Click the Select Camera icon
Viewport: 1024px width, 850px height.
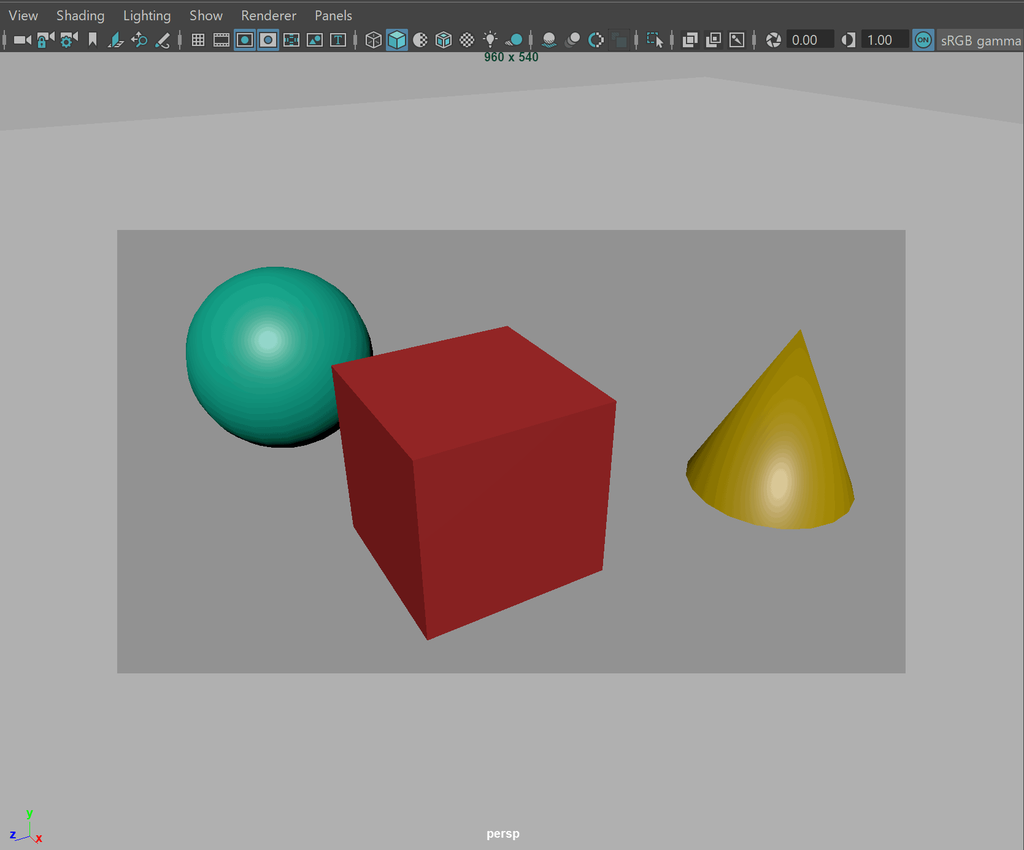click(x=22, y=40)
